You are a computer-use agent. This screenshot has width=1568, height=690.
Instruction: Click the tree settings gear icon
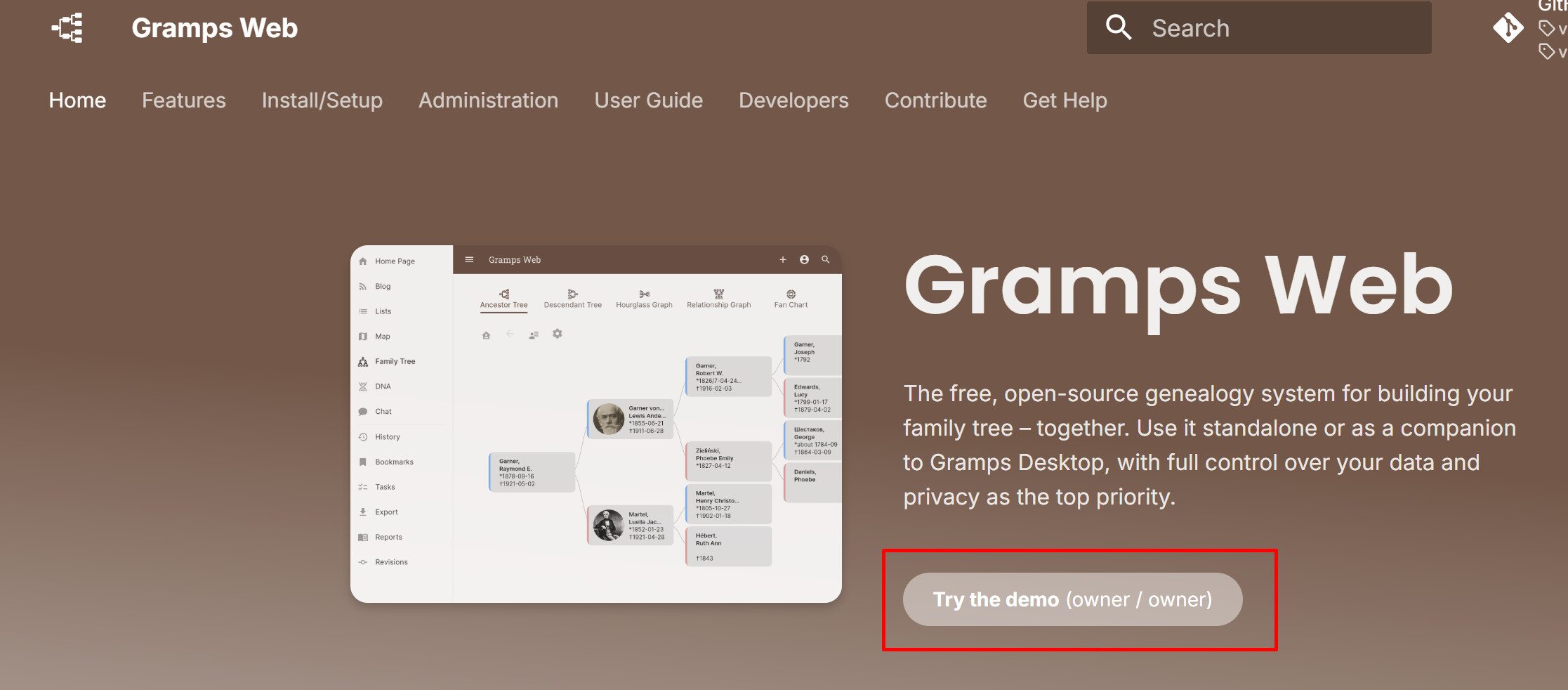click(x=558, y=334)
